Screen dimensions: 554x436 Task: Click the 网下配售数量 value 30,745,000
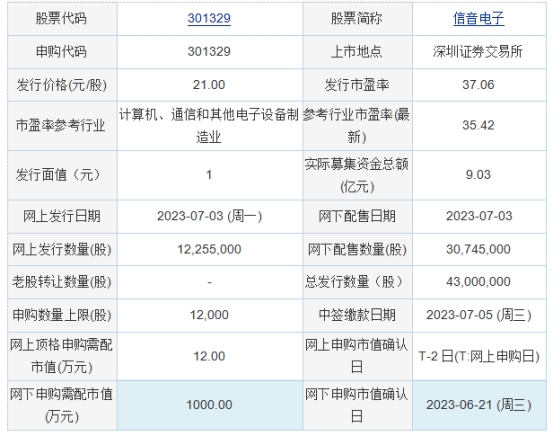pyautogui.click(x=478, y=249)
